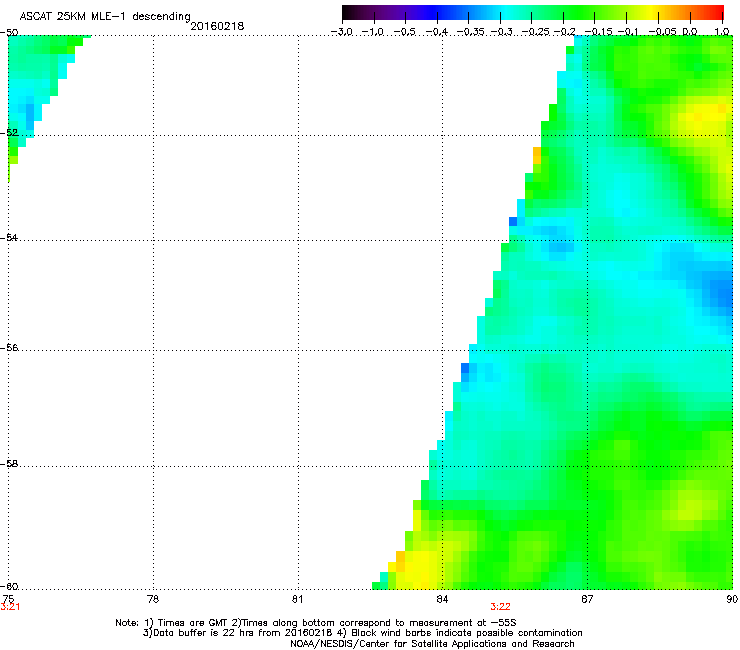Click the -0.3 colorbar label

[502, 32]
